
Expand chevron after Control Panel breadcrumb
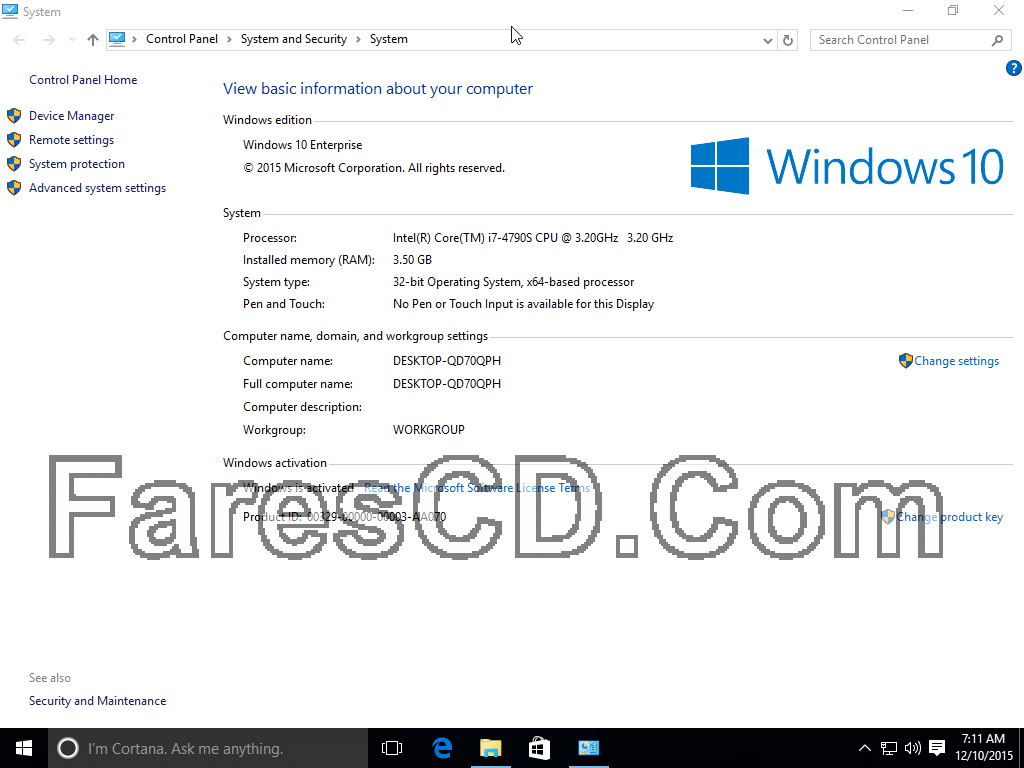pyautogui.click(x=229, y=39)
